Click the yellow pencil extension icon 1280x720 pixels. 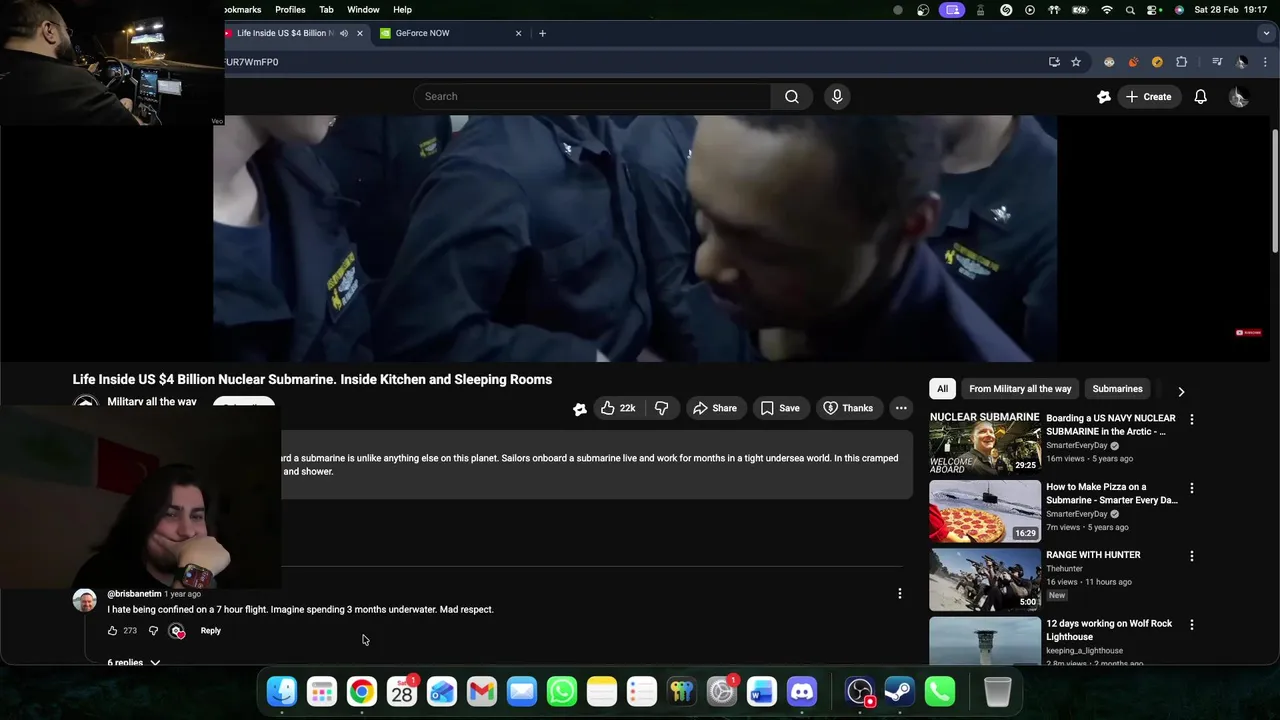[x=1157, y=62]
